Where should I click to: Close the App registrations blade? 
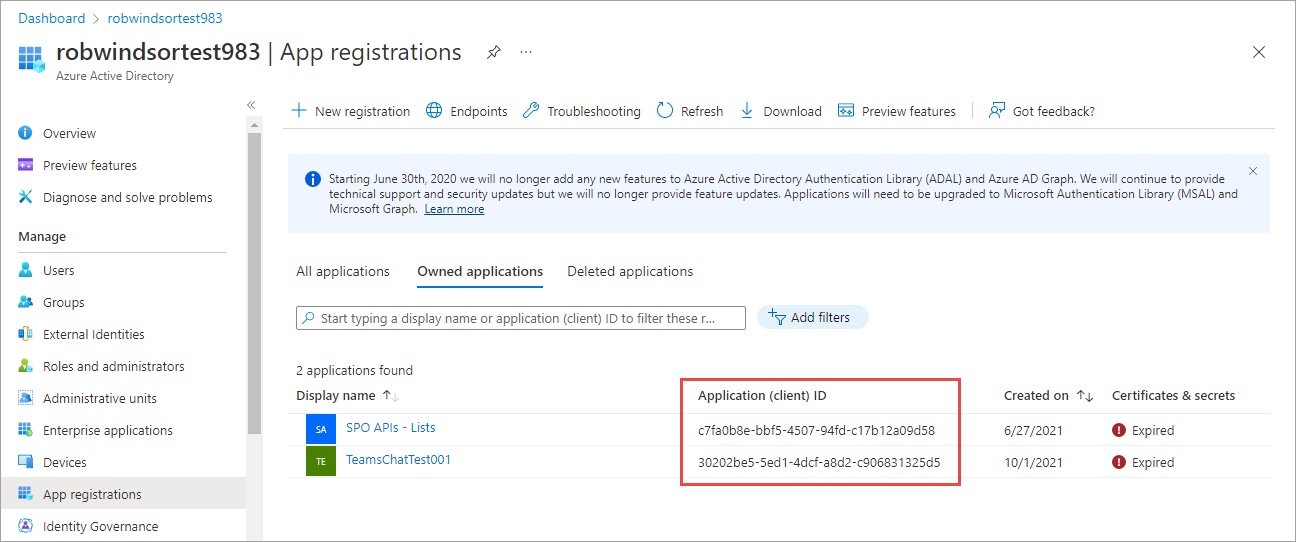pos(1259,52)
